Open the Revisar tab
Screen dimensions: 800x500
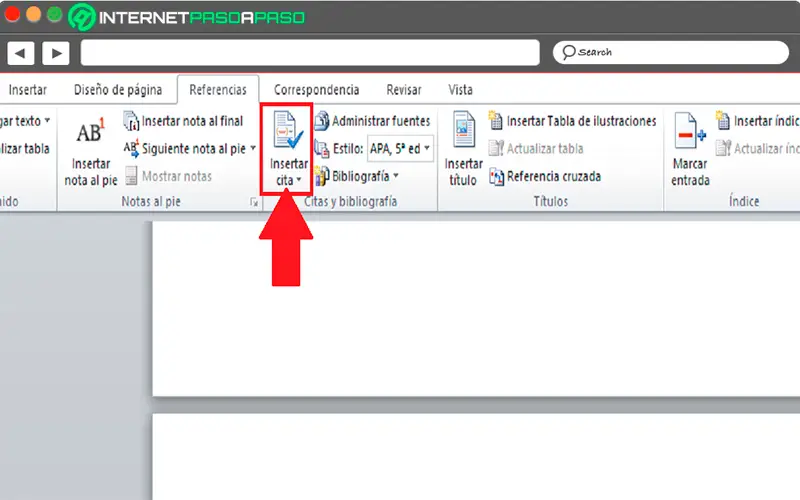click(x=404, y=90)
